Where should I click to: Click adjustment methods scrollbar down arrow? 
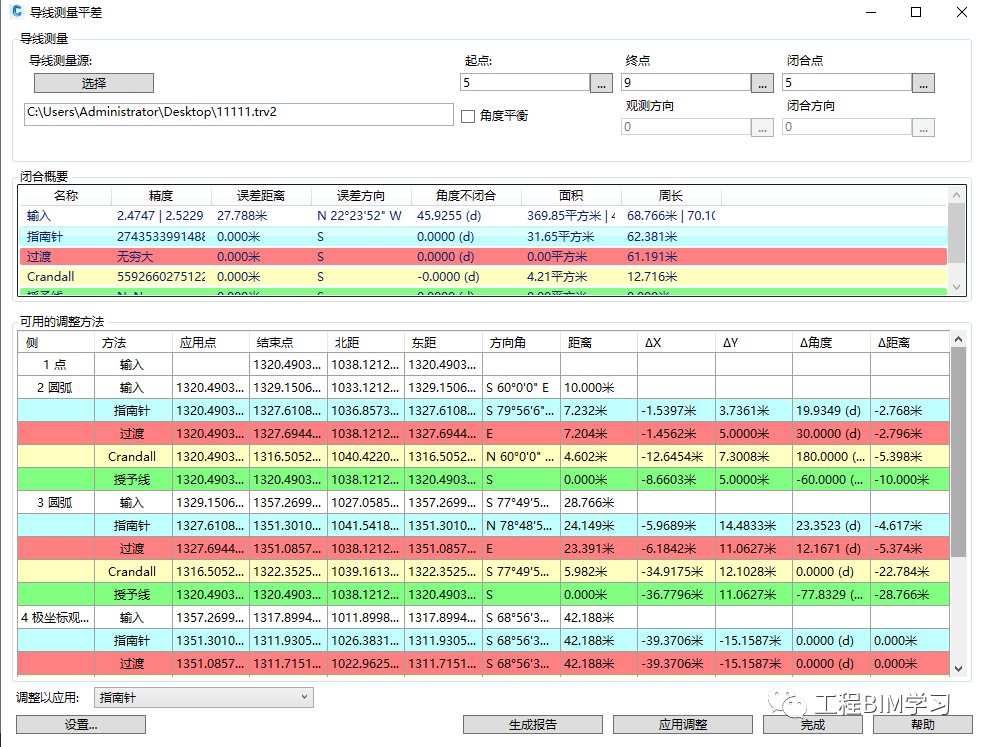tap(959, 669)
